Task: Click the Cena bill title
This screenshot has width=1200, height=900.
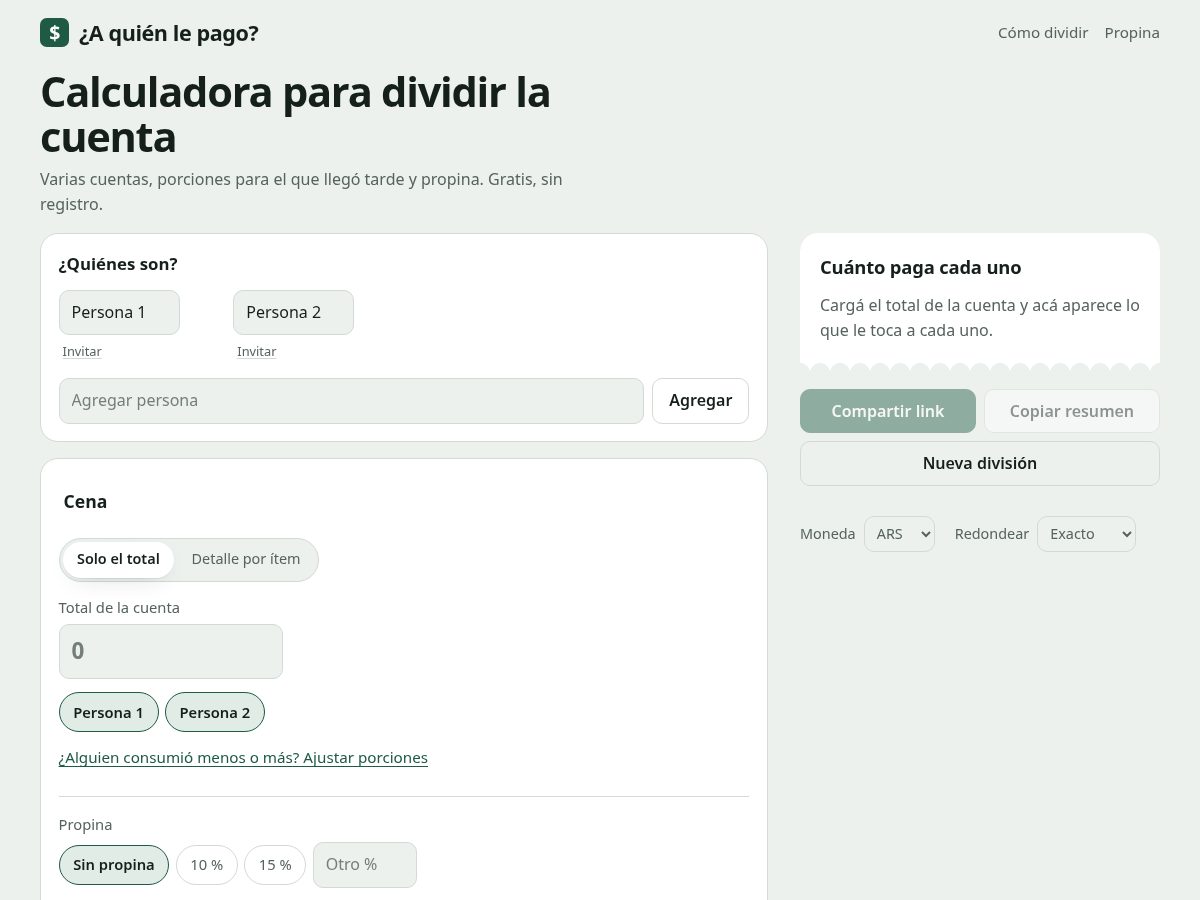Action: coord(85,502)
